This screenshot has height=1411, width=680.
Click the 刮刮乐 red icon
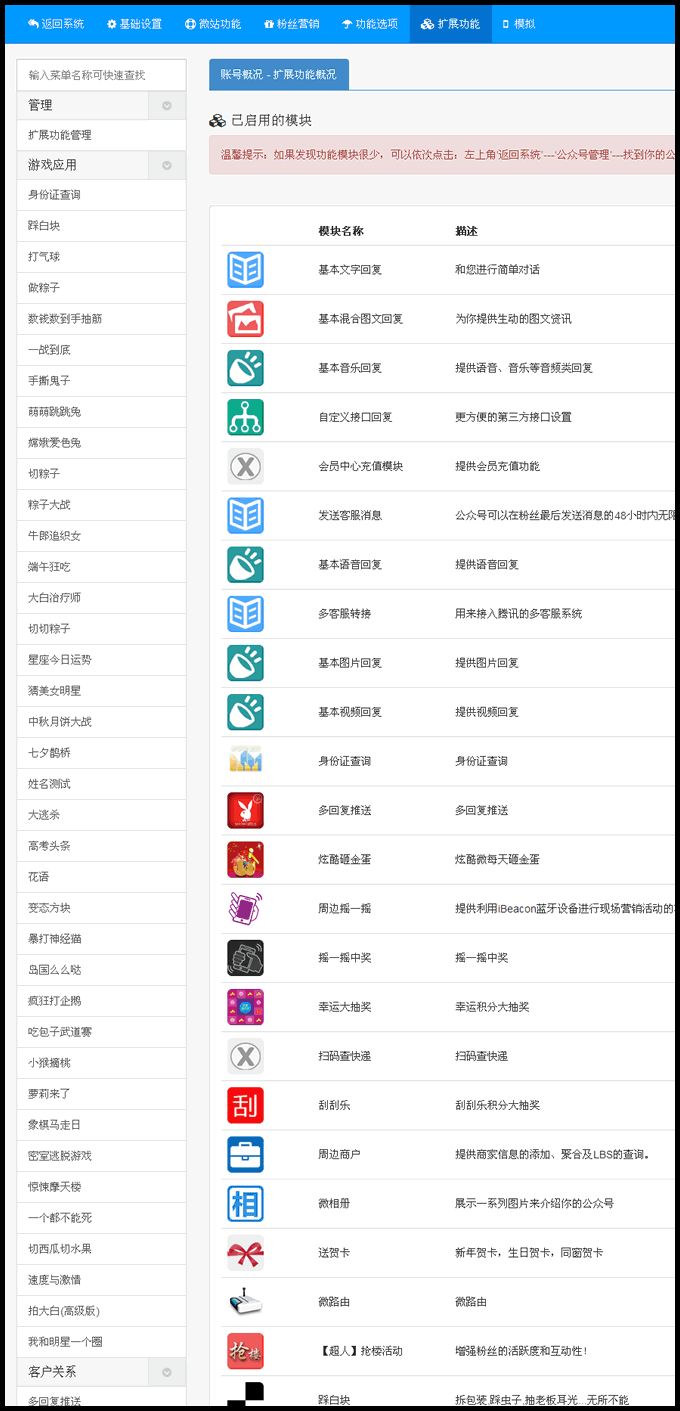[x=245, y=1105]
